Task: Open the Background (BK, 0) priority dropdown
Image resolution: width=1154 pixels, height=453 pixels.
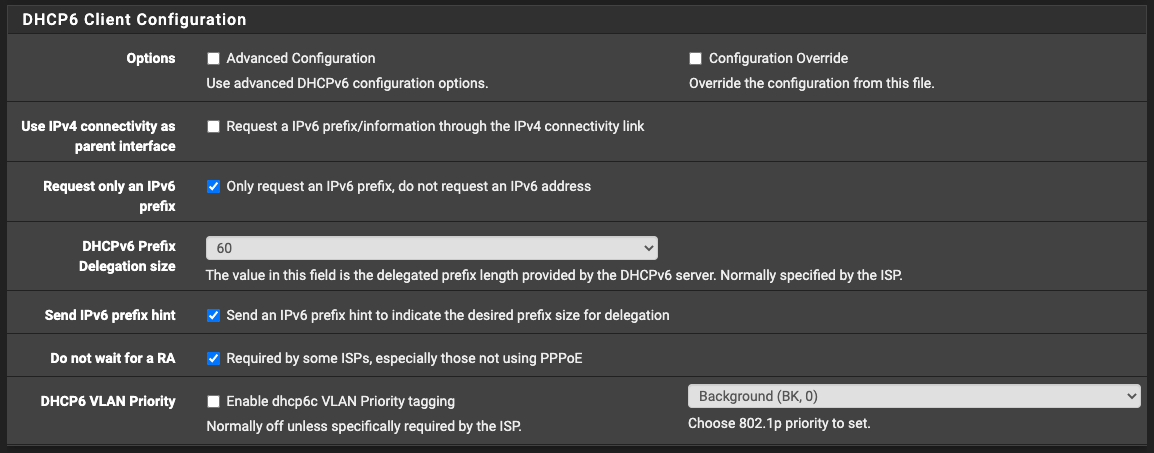Action: click(x=913, y=396)
